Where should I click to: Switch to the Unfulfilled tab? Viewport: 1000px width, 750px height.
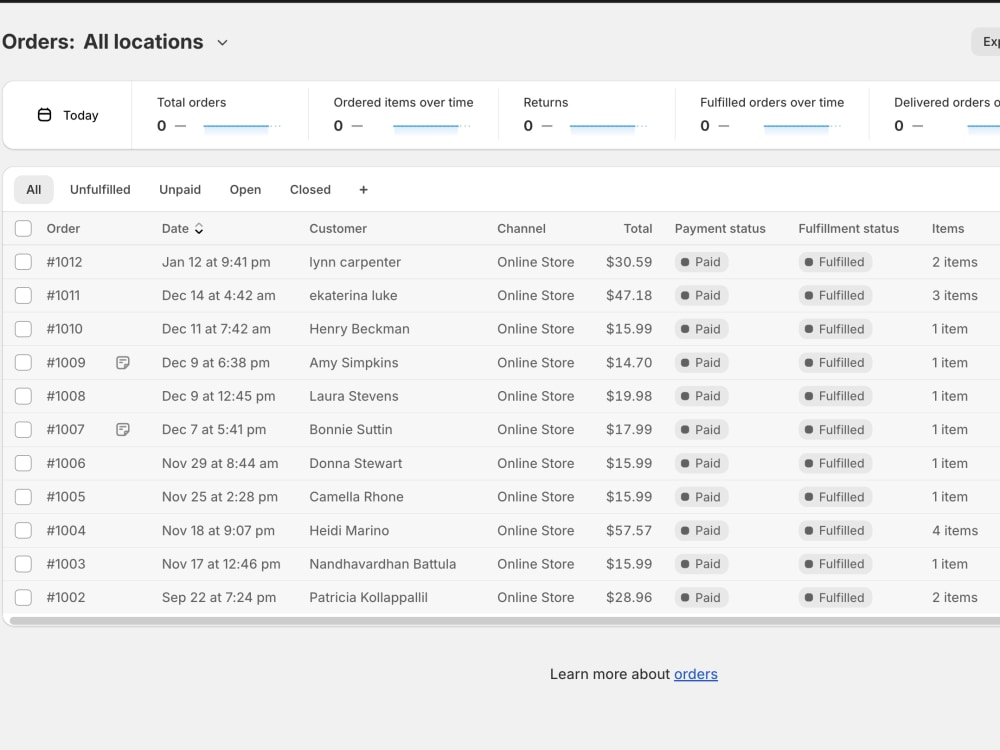(x=100, y=189)
